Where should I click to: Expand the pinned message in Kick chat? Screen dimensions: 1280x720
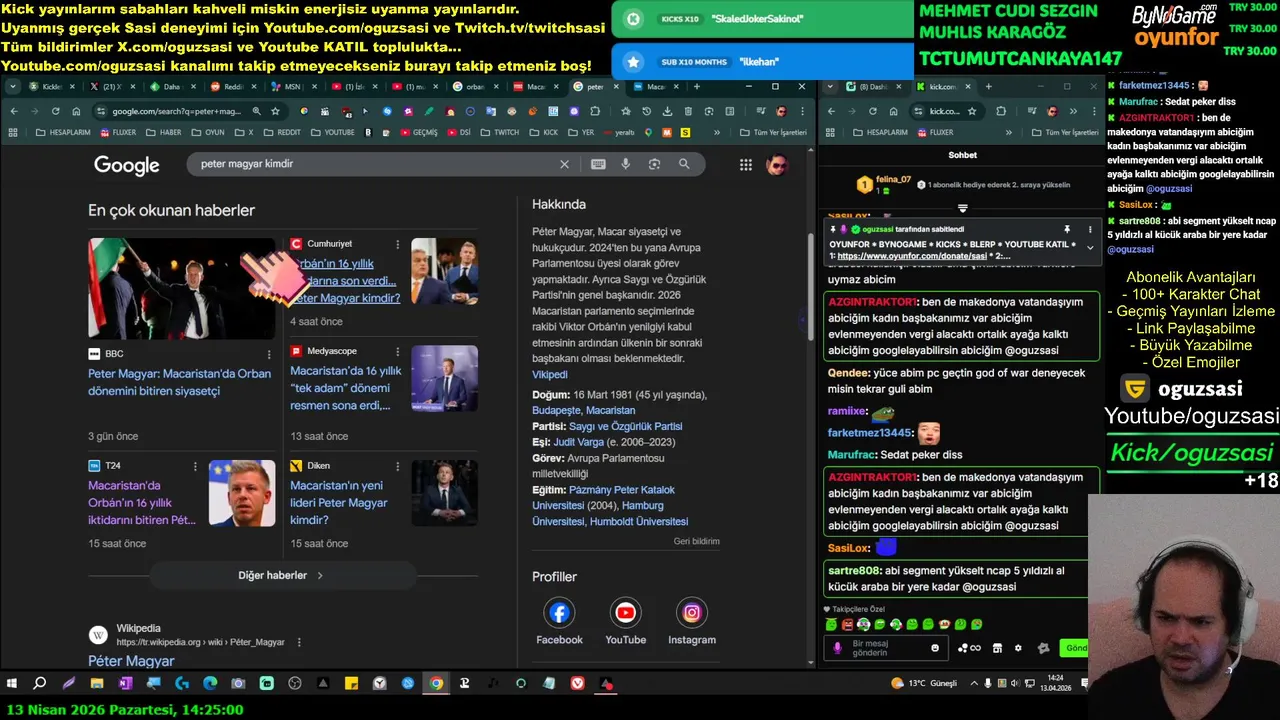pos(1090,247)
